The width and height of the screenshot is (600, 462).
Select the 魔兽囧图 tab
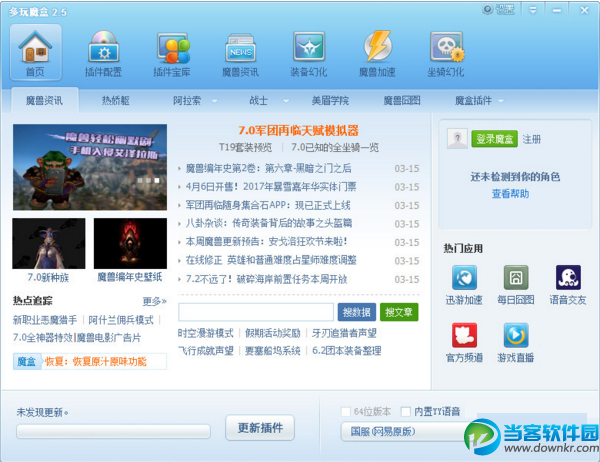click(402, 101)
